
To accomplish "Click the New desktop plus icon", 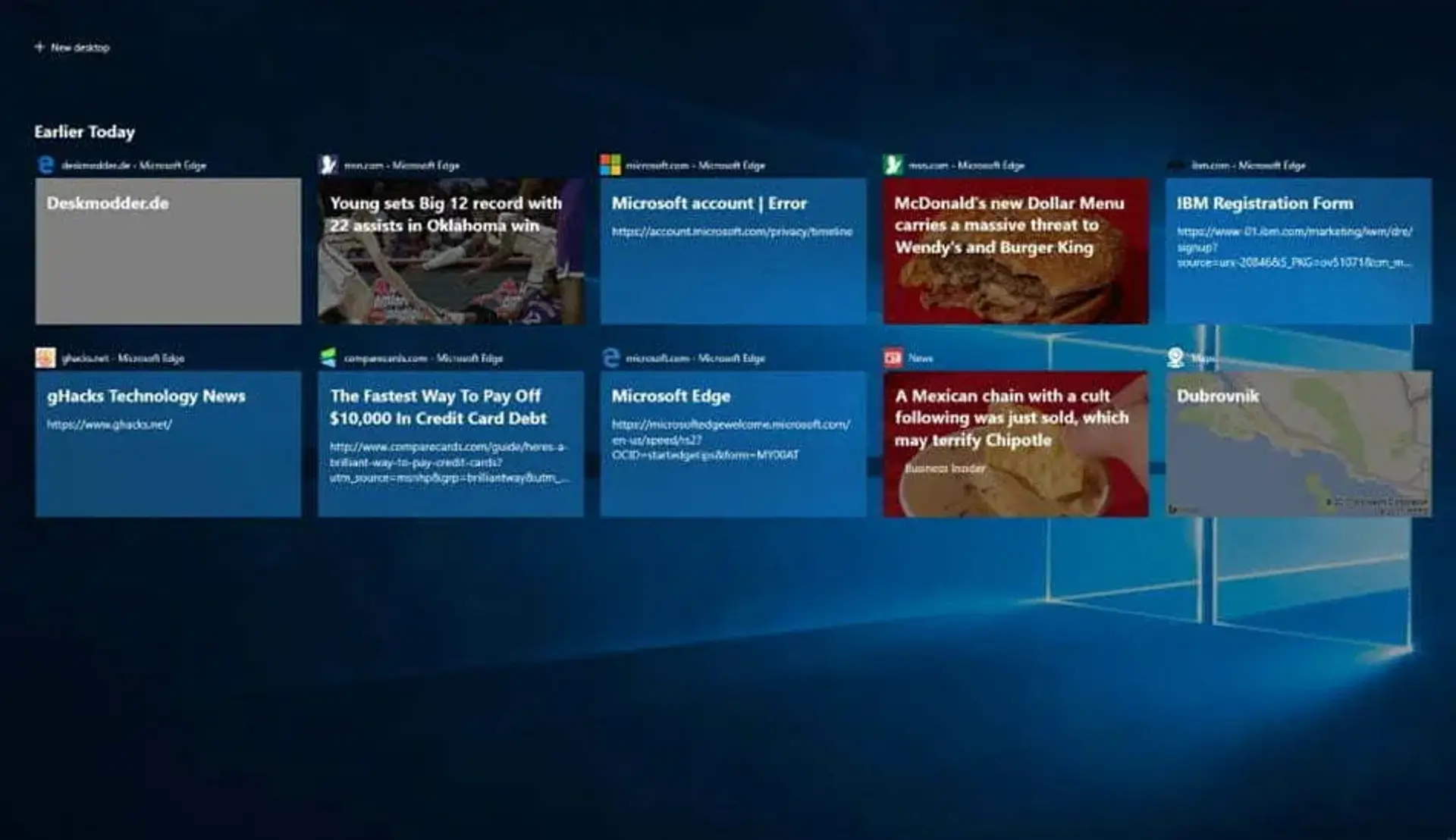I will point(39,47).
